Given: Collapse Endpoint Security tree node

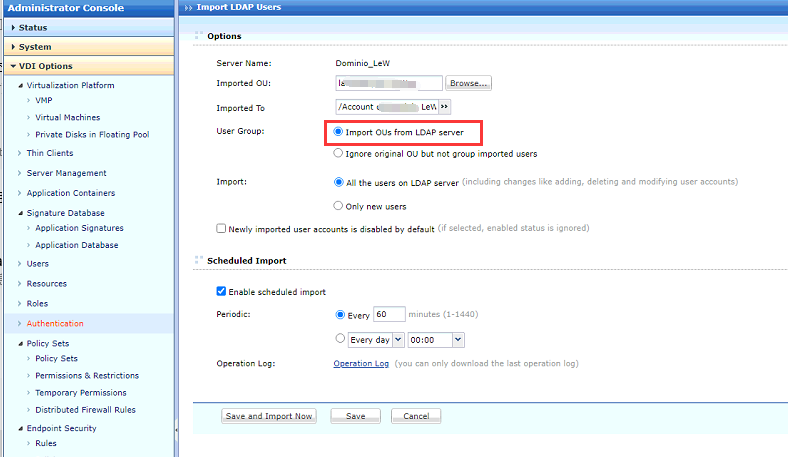Looking at the screenshot, I should 21,429.
